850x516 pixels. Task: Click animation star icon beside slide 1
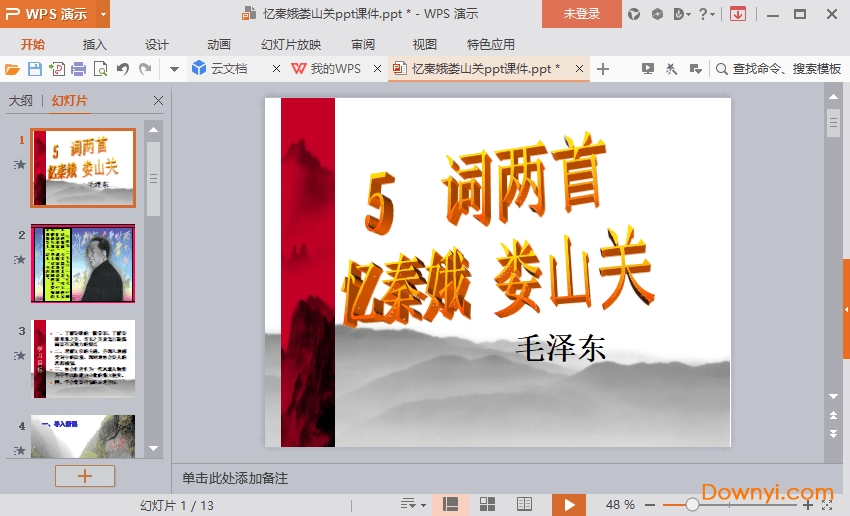tap(20, 164)
